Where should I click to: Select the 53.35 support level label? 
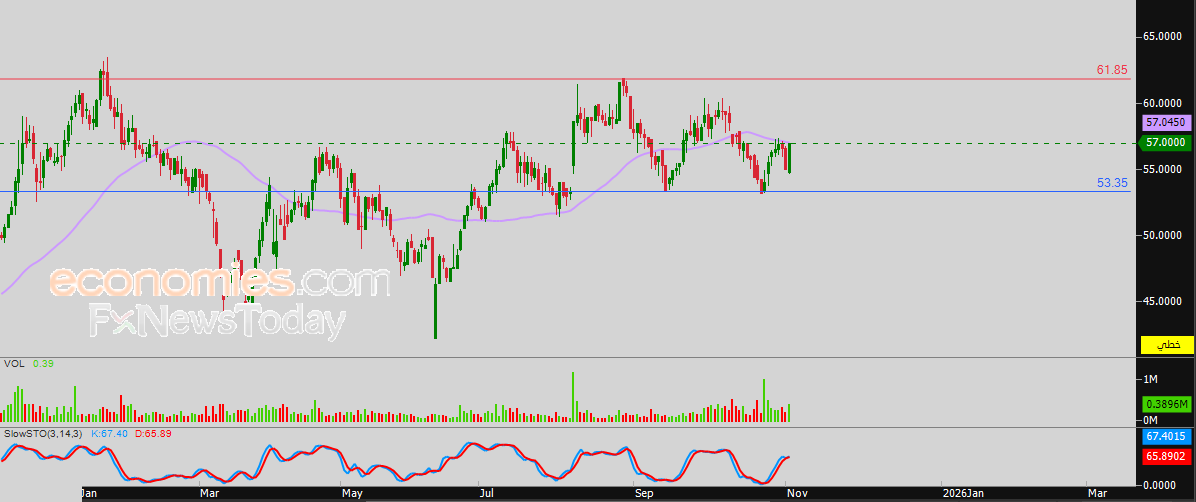(x=1112, y=183)
